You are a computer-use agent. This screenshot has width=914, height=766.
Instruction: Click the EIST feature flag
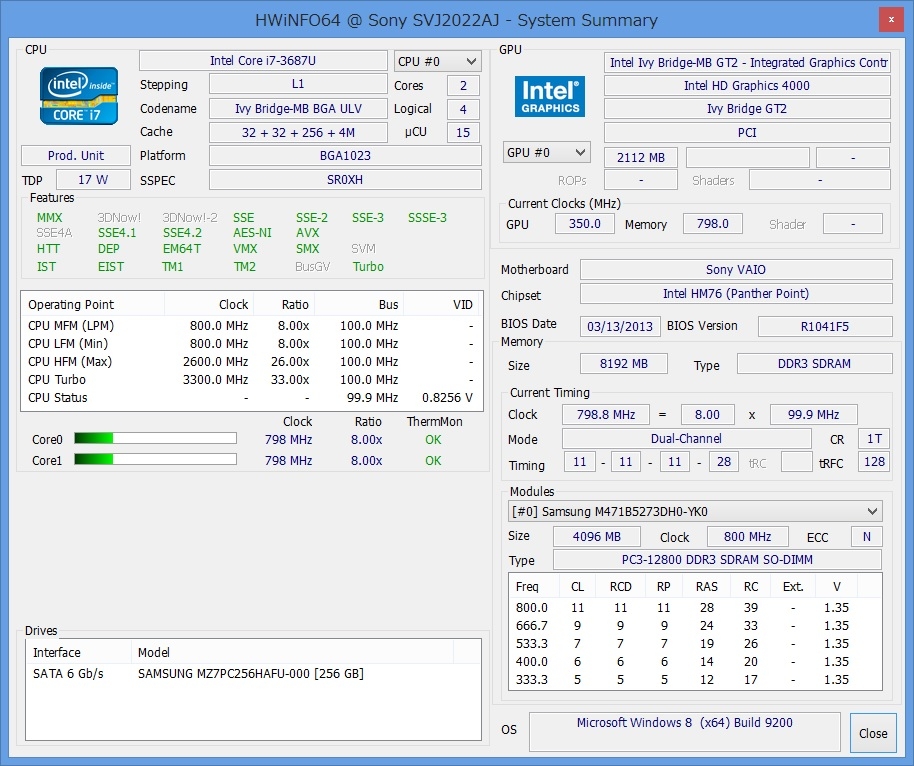[x=111, y=266]
